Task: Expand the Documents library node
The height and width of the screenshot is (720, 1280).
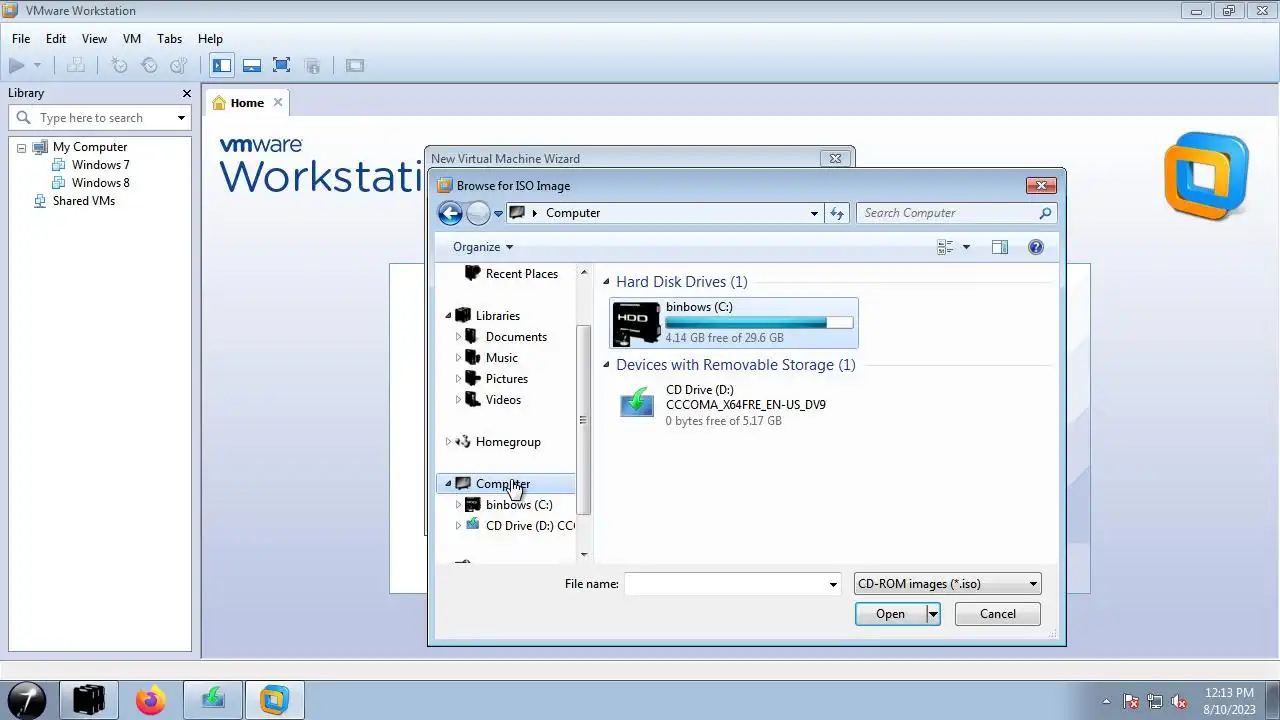Action: (x=458, y=337)
